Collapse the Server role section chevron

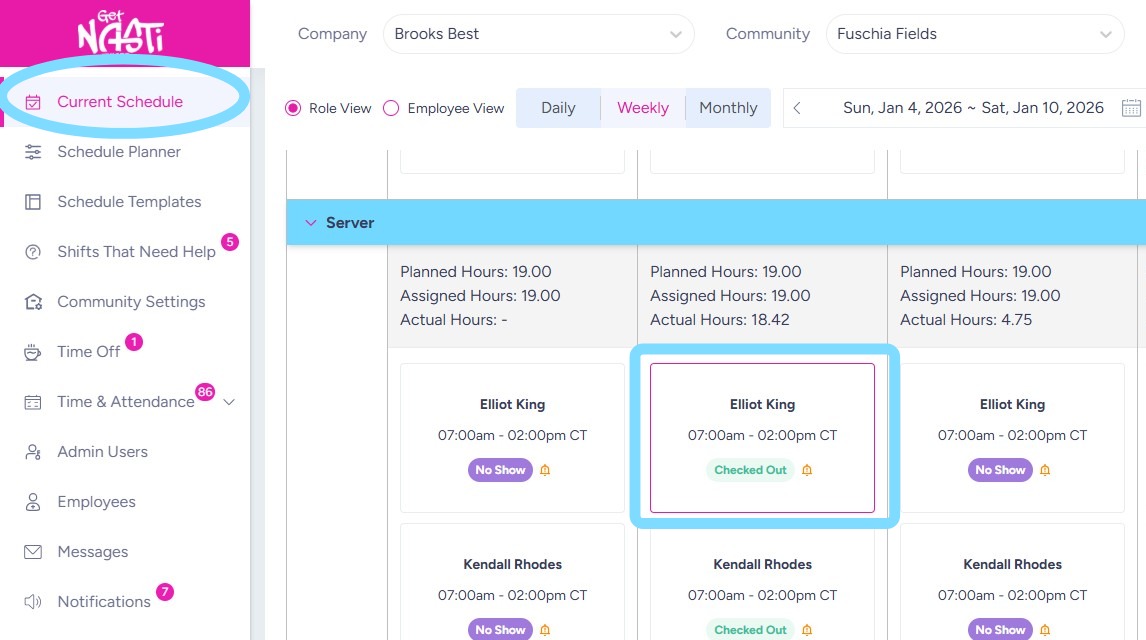(310, 223)
